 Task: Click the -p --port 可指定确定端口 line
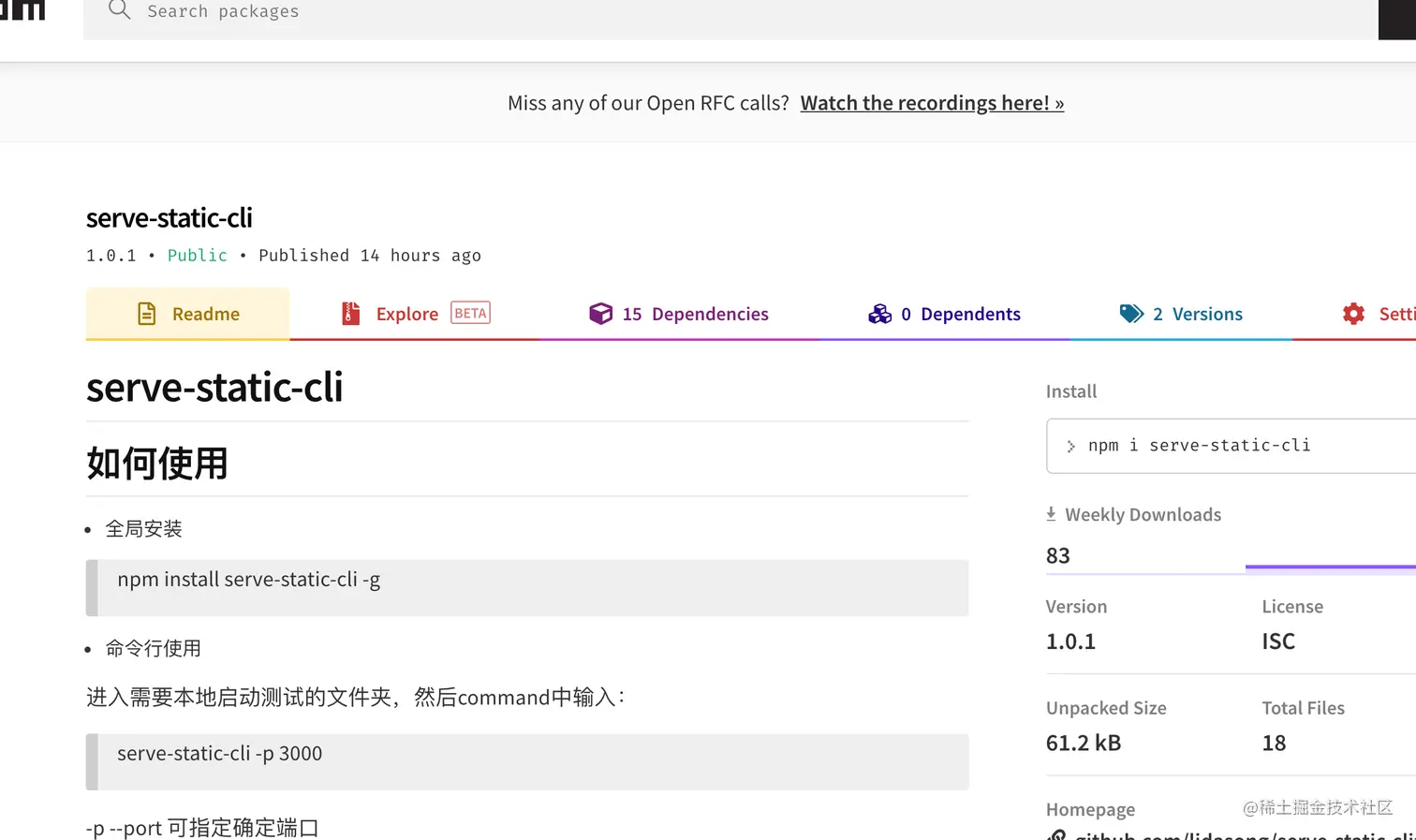click(202, 828)
